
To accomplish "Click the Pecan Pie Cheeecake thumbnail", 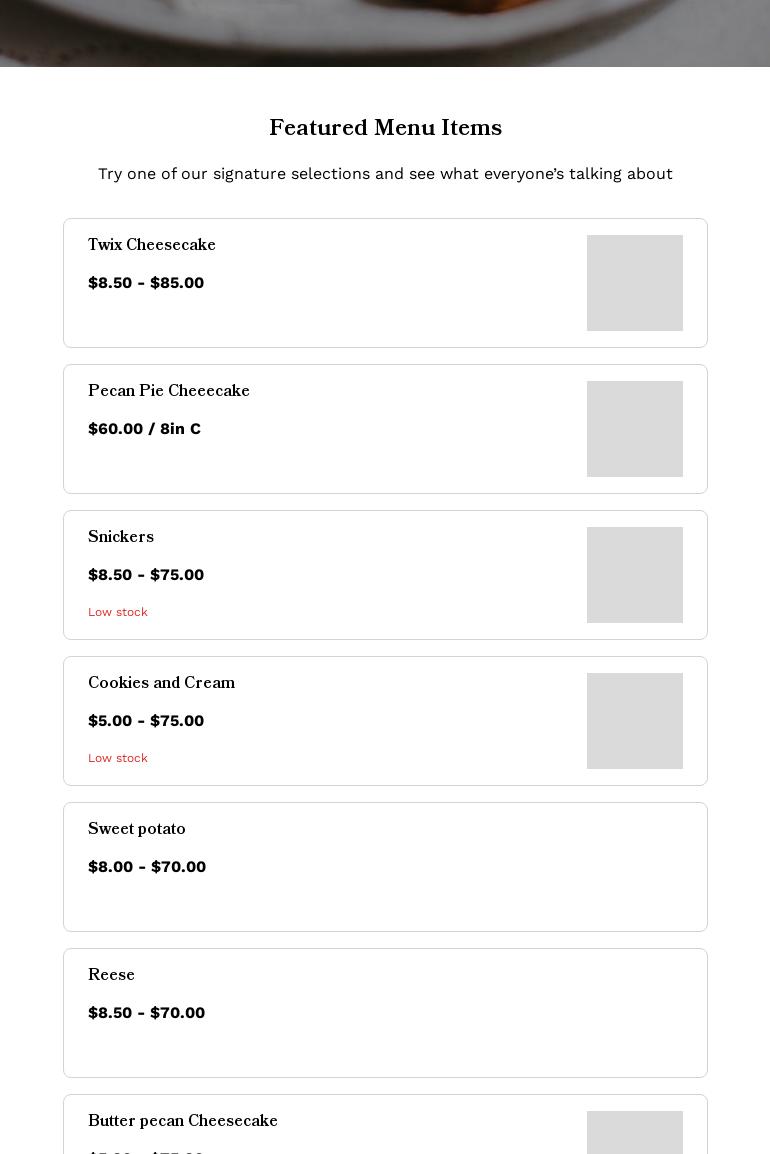I will tap(634, 429).
